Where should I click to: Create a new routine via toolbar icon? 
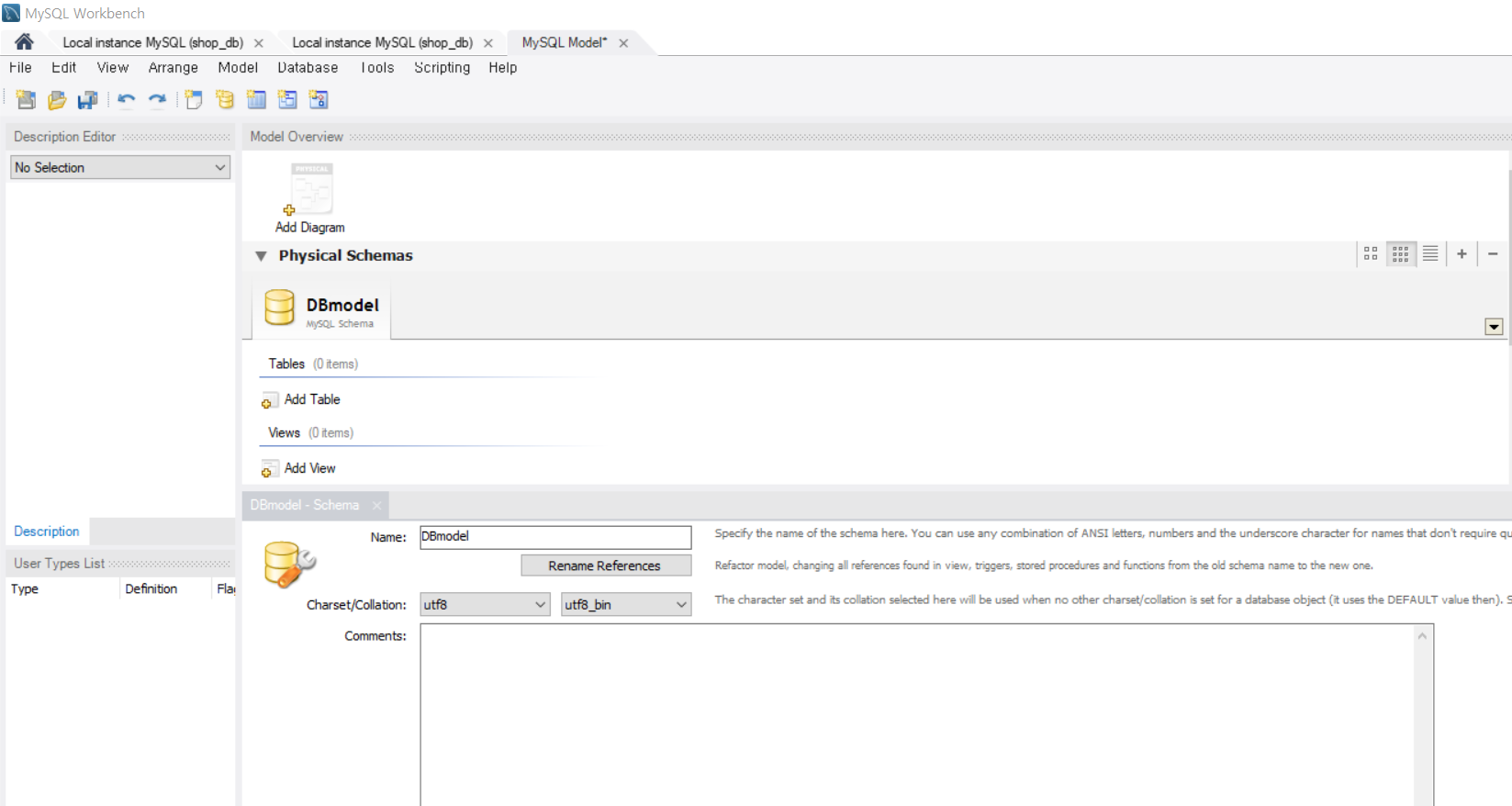[x=319, y=100]
